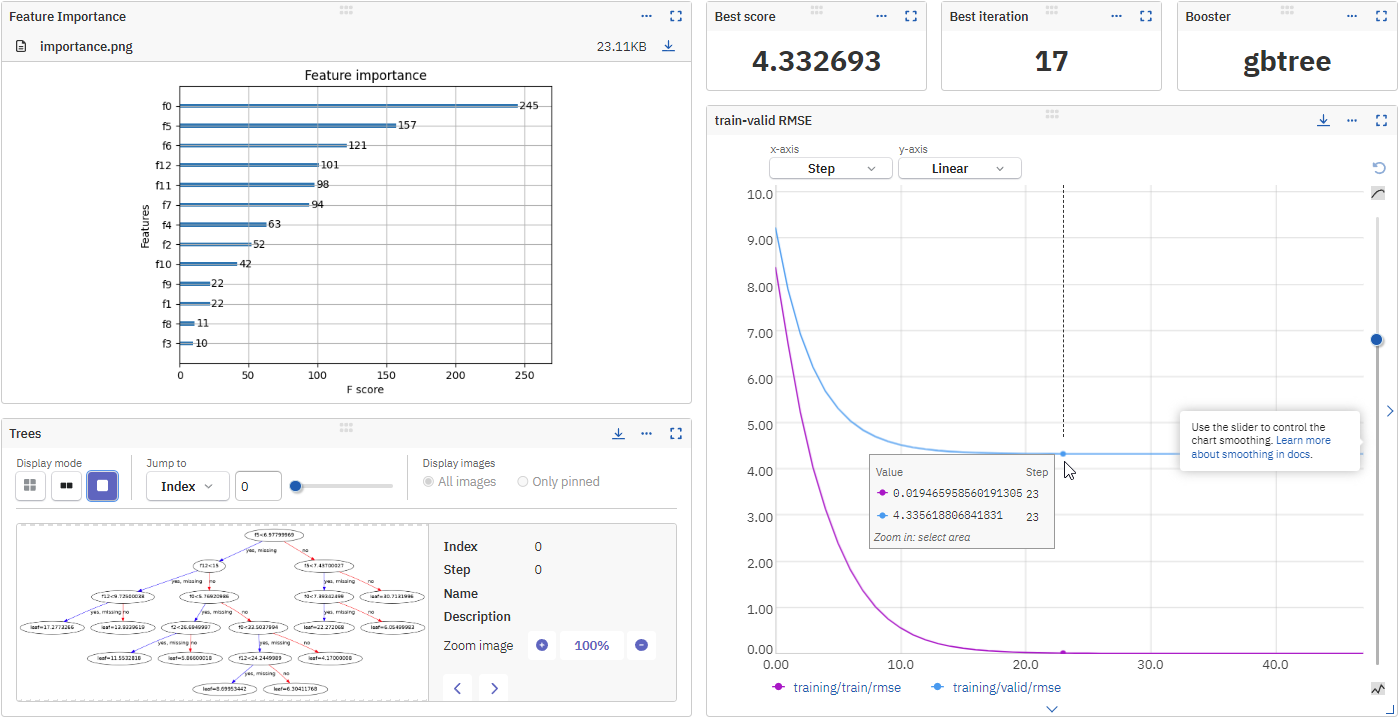This screenshot has width=1399, height=718.
Task: Open the Step x-axis dropdown
Action: point(830,168)
